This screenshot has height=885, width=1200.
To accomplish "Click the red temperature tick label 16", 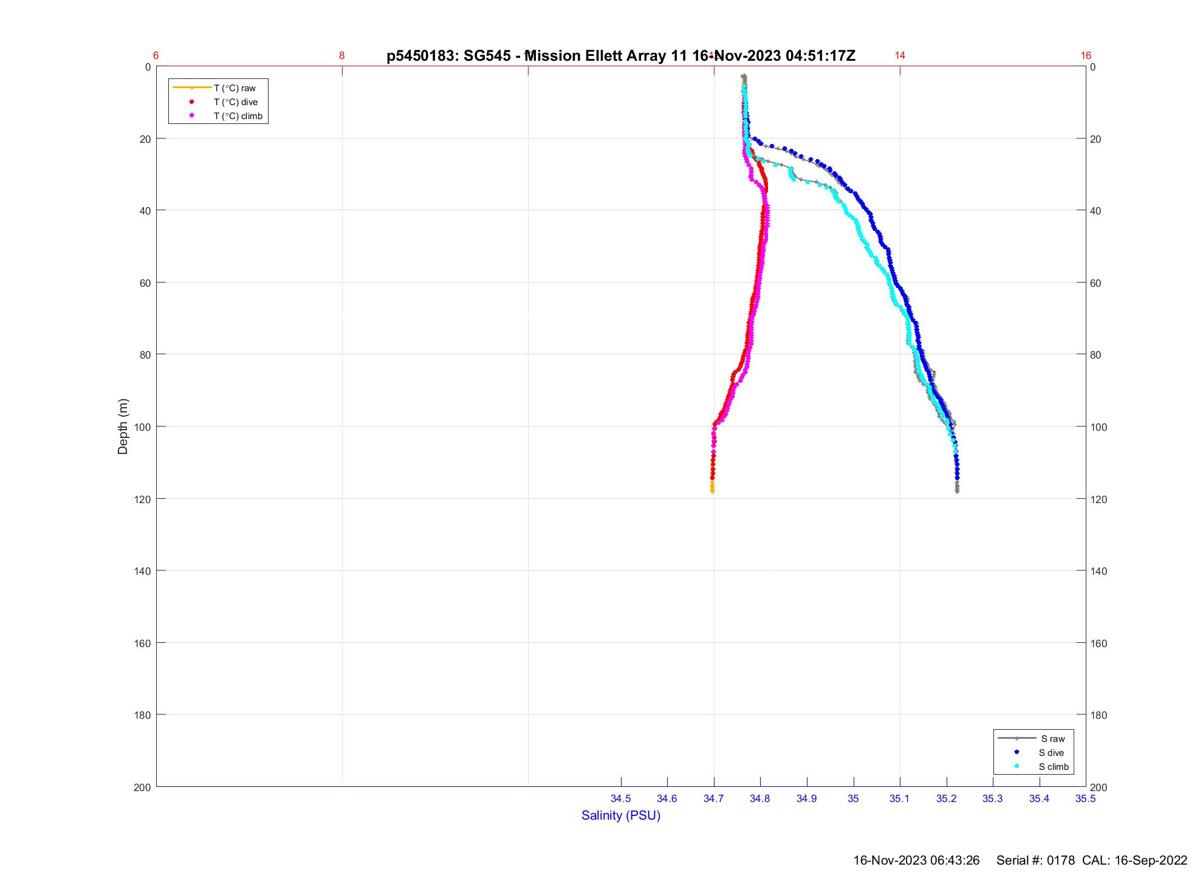I will point(1086,56).
